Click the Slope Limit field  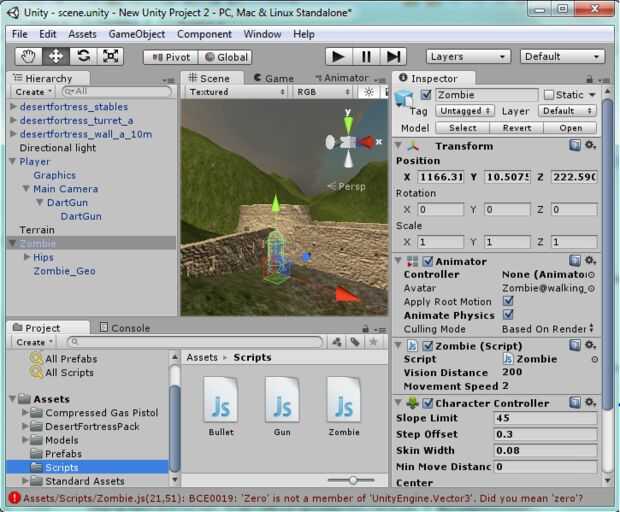pyautogui.click(x=545, y=418)
